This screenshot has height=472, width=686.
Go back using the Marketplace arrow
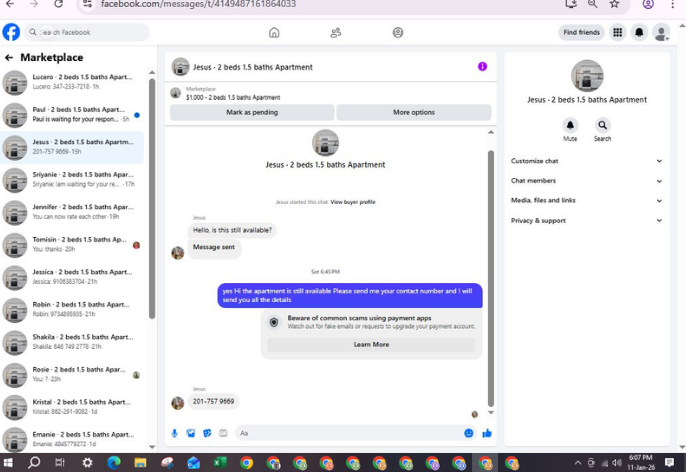[x=9, y=57]
